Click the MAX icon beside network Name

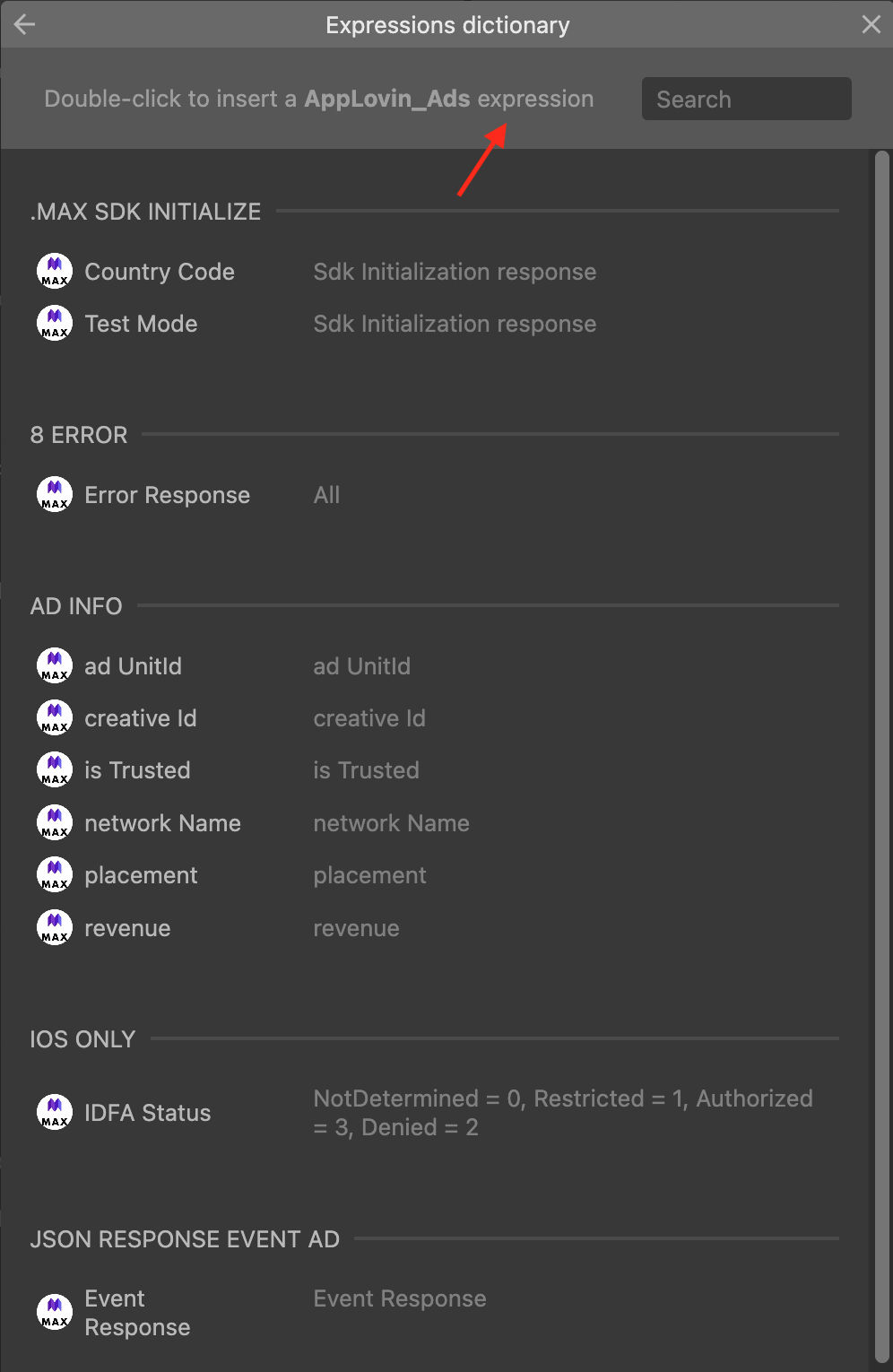(x=55, y=823)
